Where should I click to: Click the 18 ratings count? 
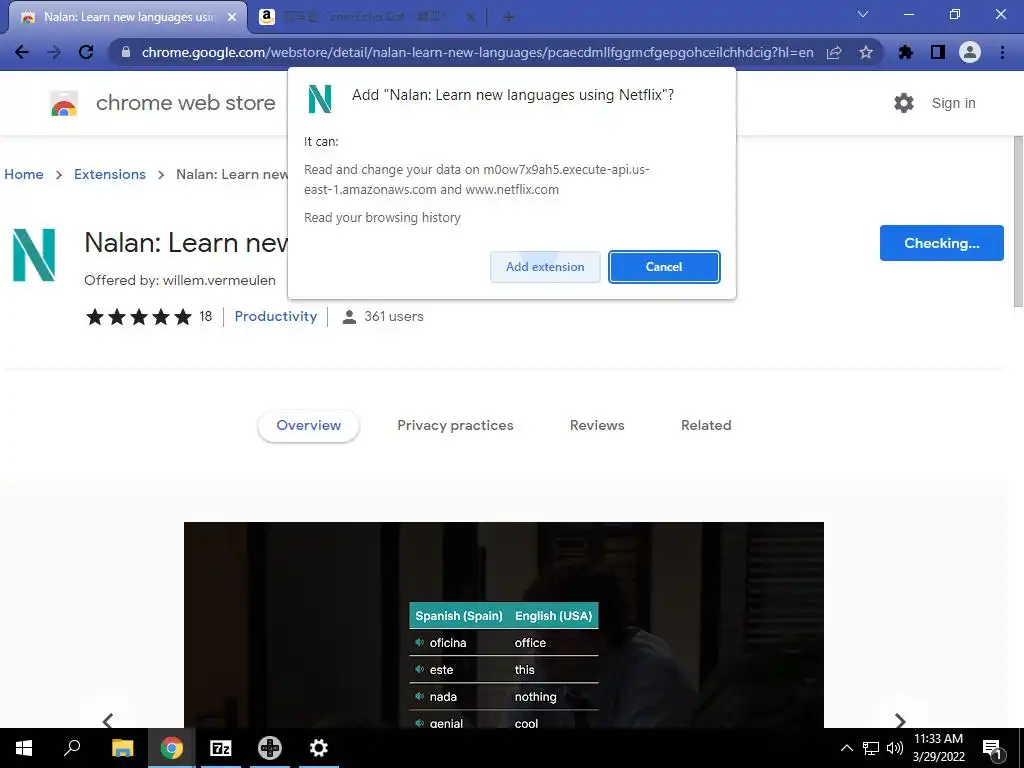tap(206, 316)
